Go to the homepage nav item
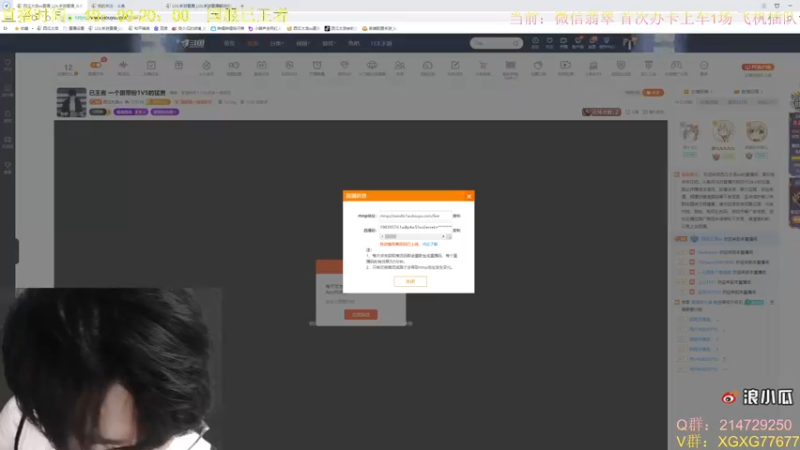Image resolution: width=800 pixels, height=450 pixels. pyautogui.click(x=230, y=43)
